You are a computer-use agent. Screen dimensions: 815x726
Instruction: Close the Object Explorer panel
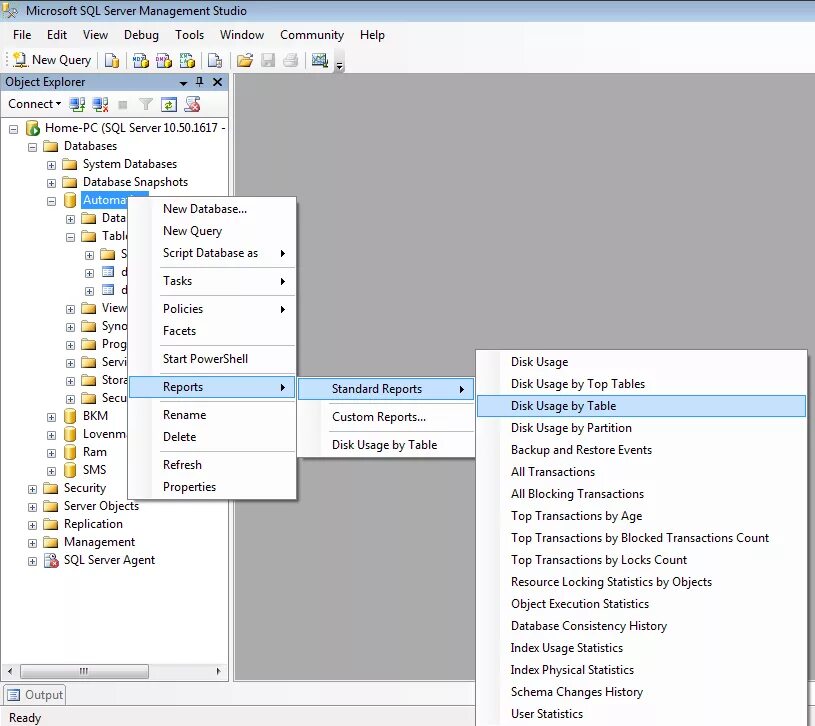click(218, 82)
